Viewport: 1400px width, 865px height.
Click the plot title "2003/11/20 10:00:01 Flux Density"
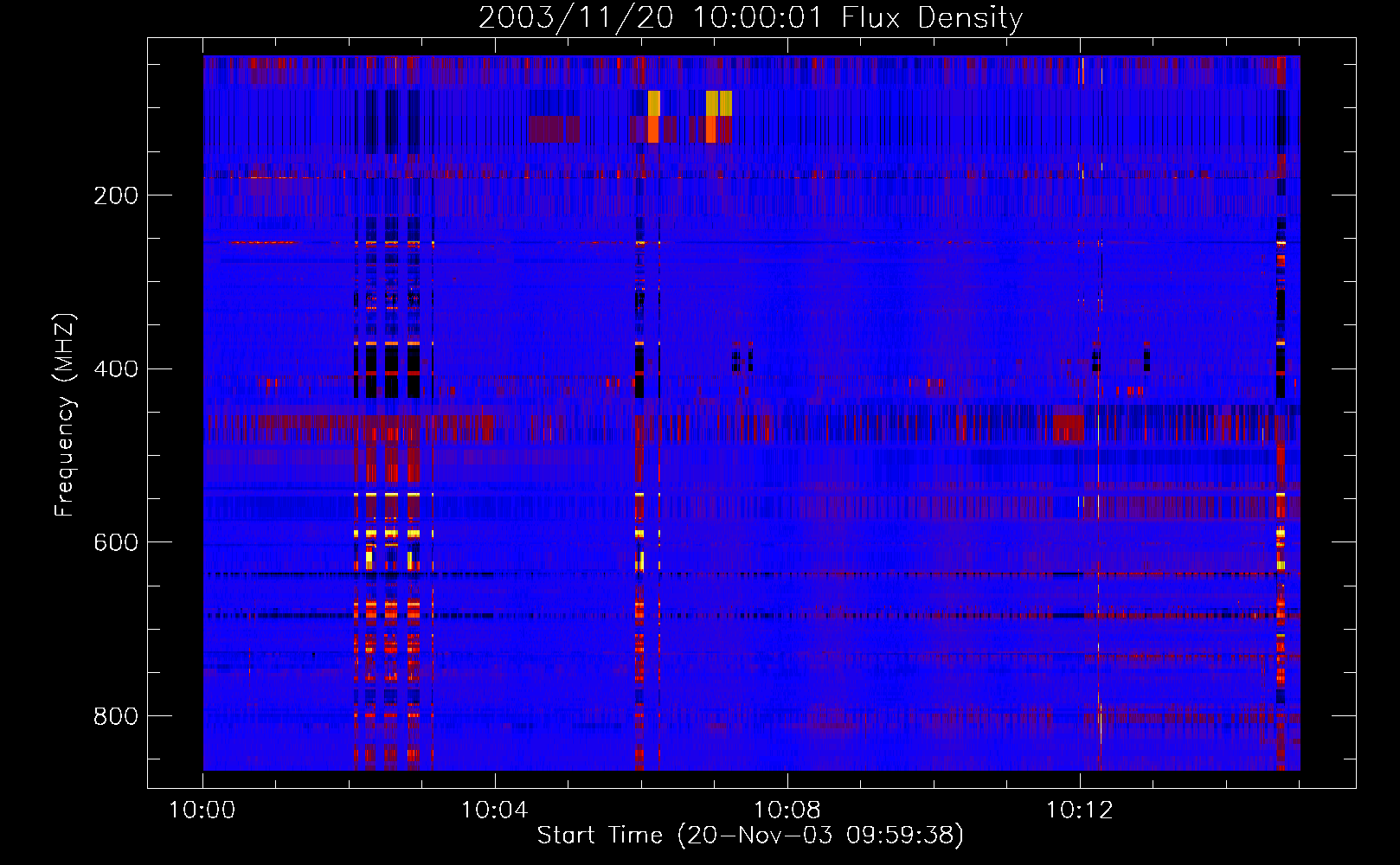point(750,17)
